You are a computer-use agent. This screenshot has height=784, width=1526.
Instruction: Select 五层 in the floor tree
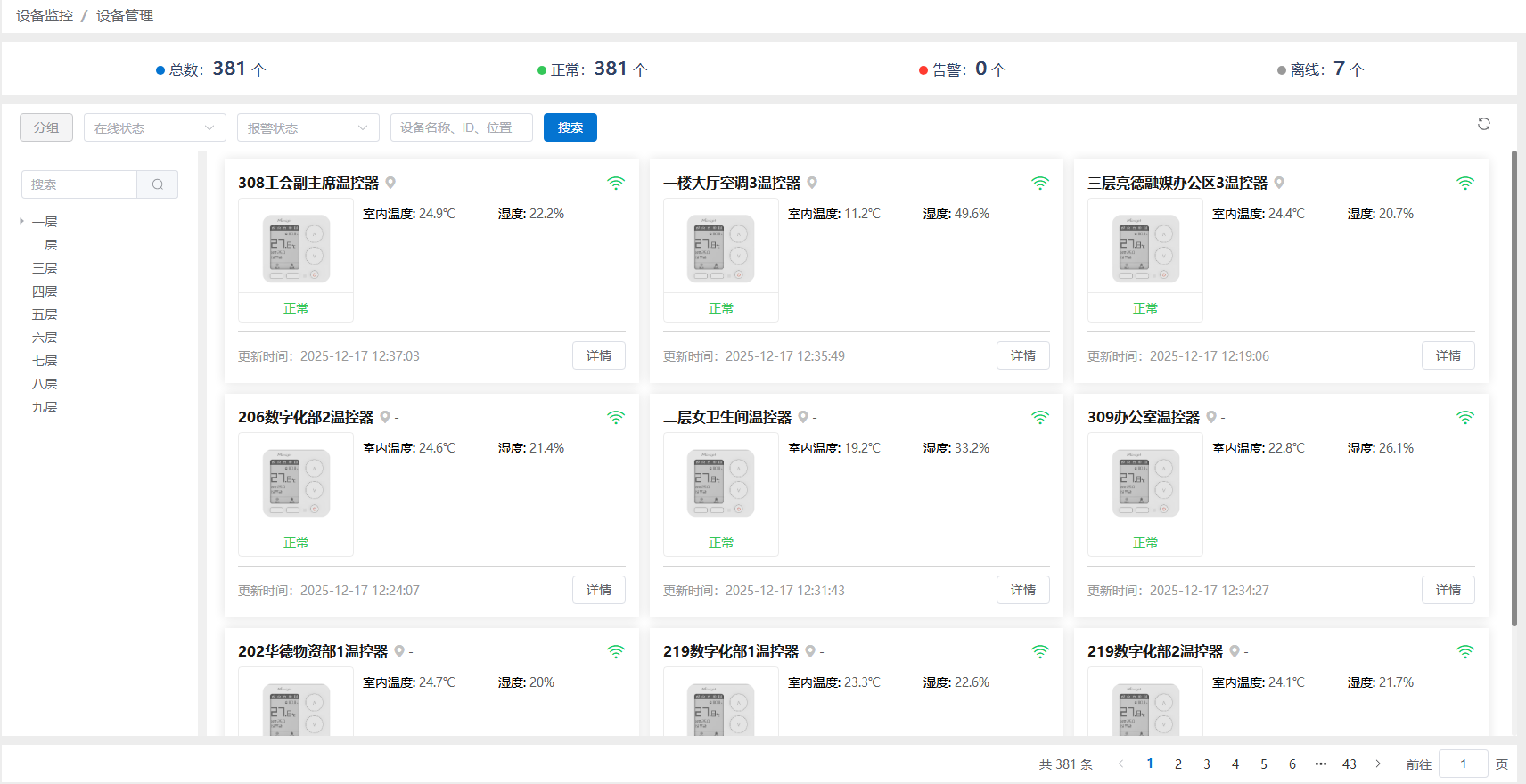[x=45, y=314]
